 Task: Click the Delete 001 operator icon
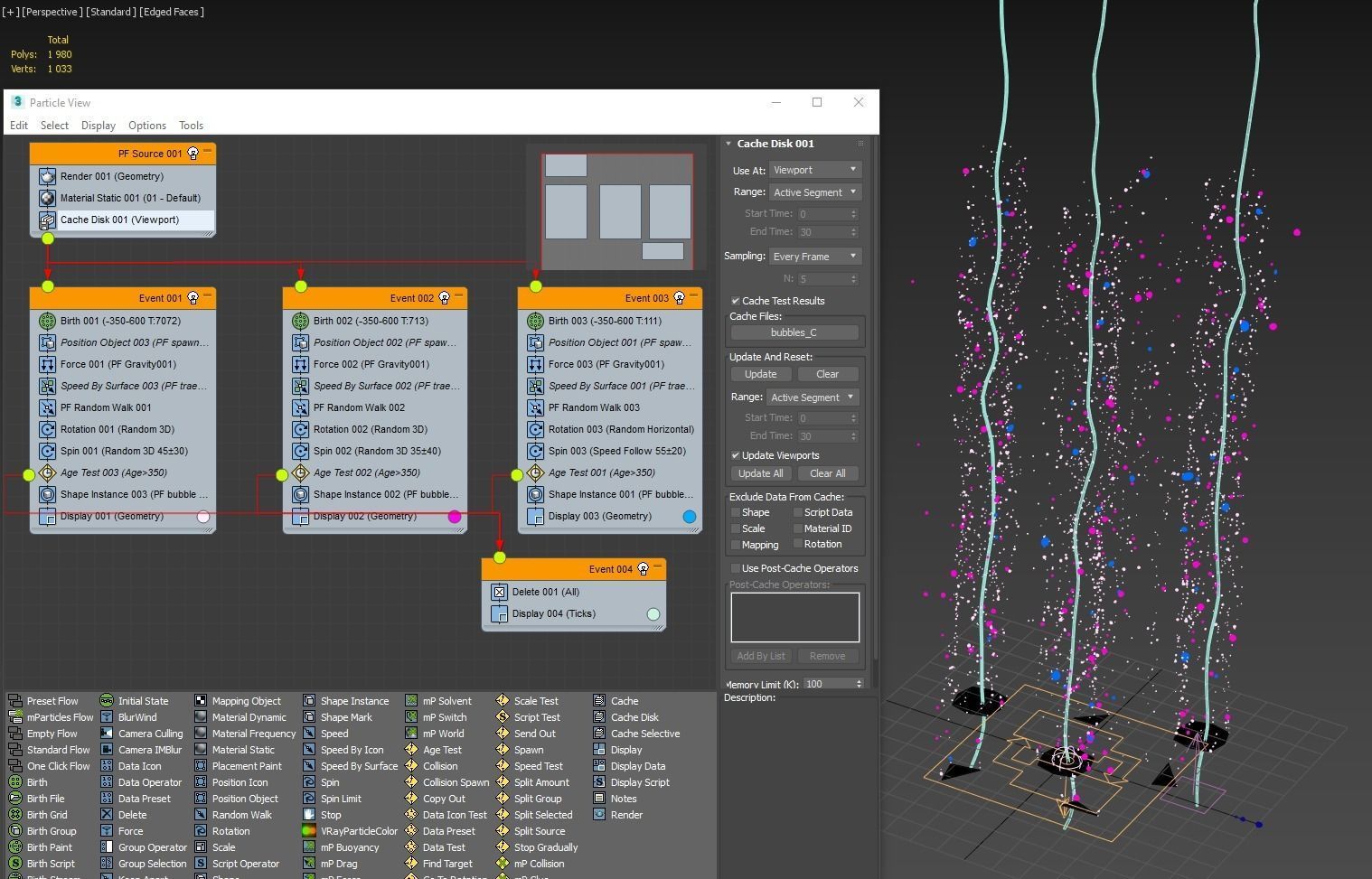pos(499,592)
